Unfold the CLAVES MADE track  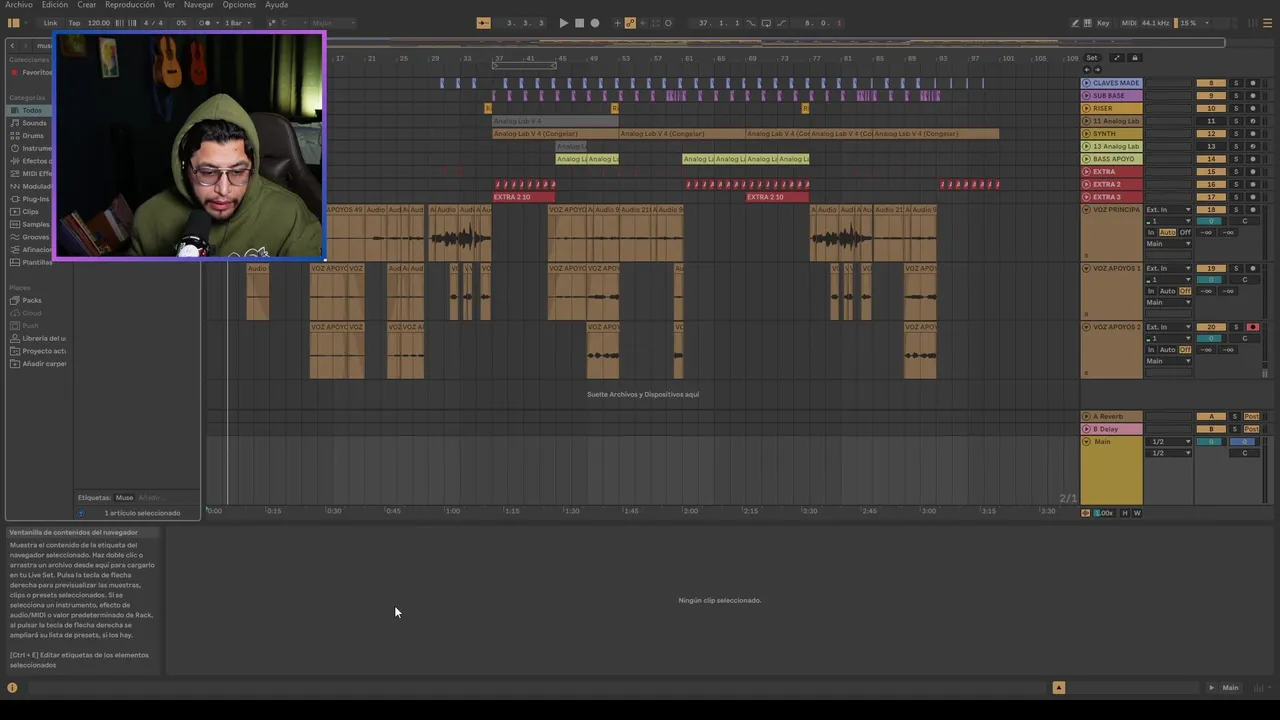1087,83
